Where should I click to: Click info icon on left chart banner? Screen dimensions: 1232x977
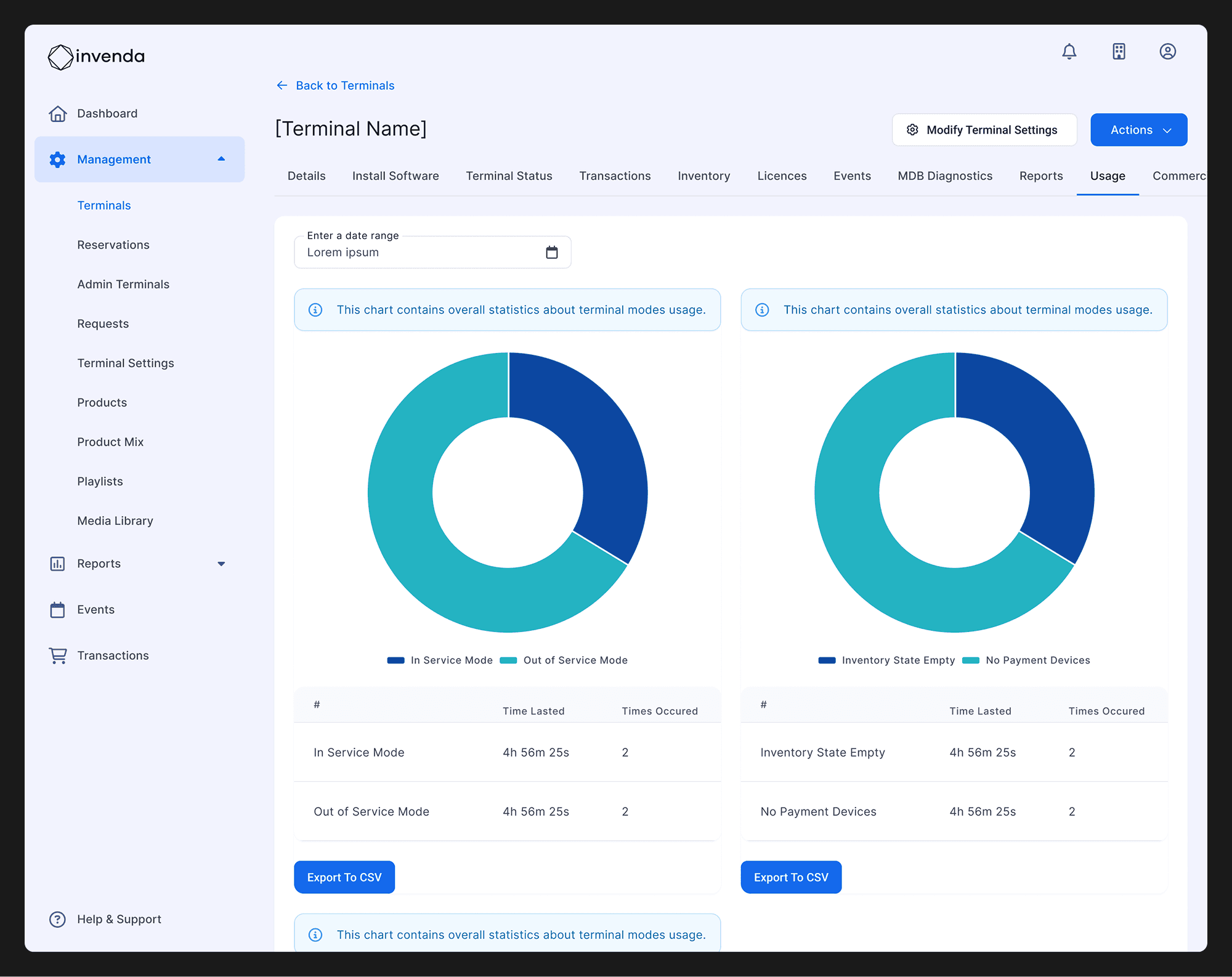315,310
